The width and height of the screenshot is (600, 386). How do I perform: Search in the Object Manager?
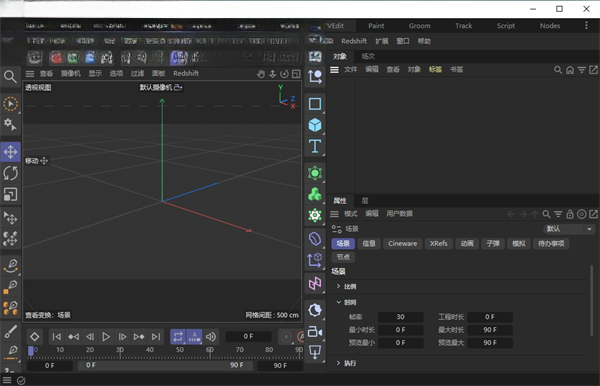pyautogui.click(x=558, y=70)
